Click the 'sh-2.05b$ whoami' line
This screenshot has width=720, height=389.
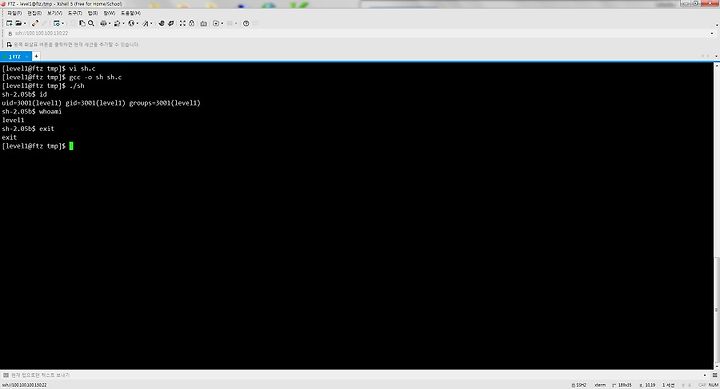[x=32, y=112]
